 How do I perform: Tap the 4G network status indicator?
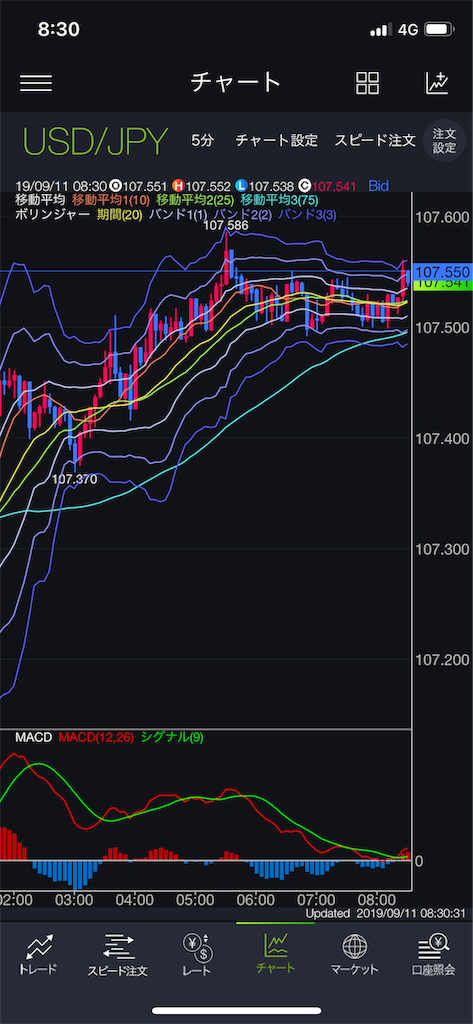tap(408, 29)
